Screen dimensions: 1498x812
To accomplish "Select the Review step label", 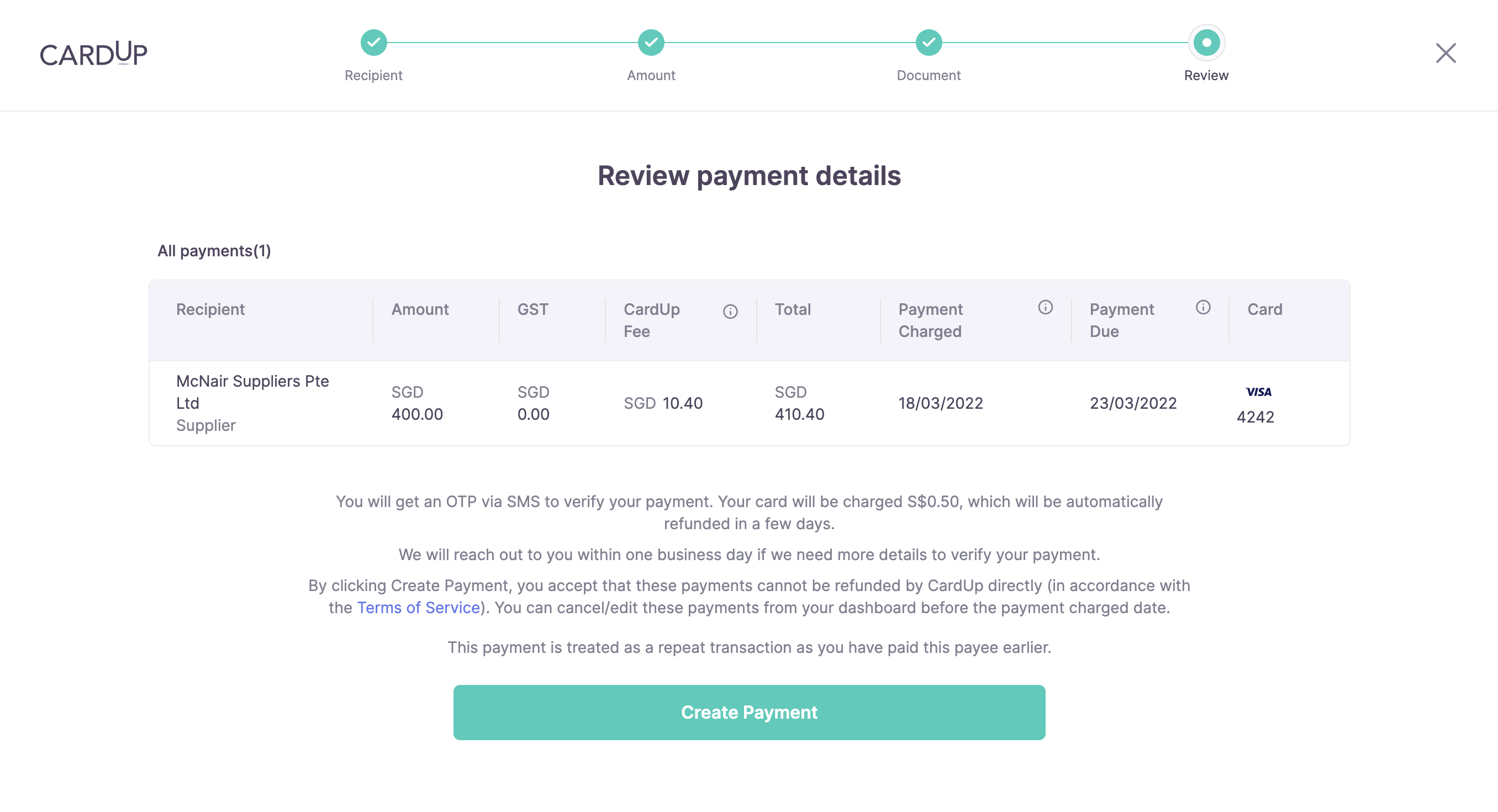I will 1206,76.
